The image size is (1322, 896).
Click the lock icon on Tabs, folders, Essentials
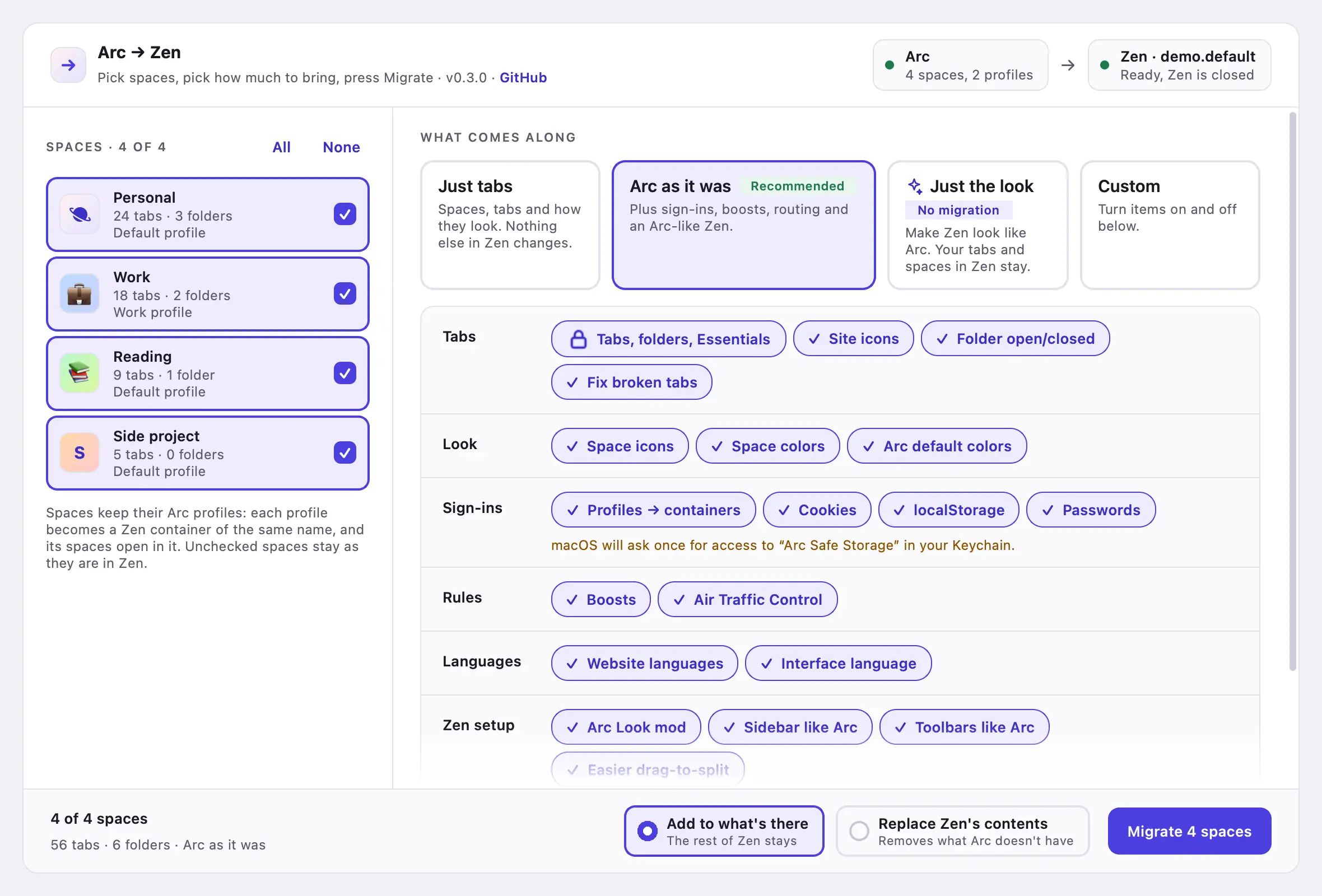[x=579, y=339]
